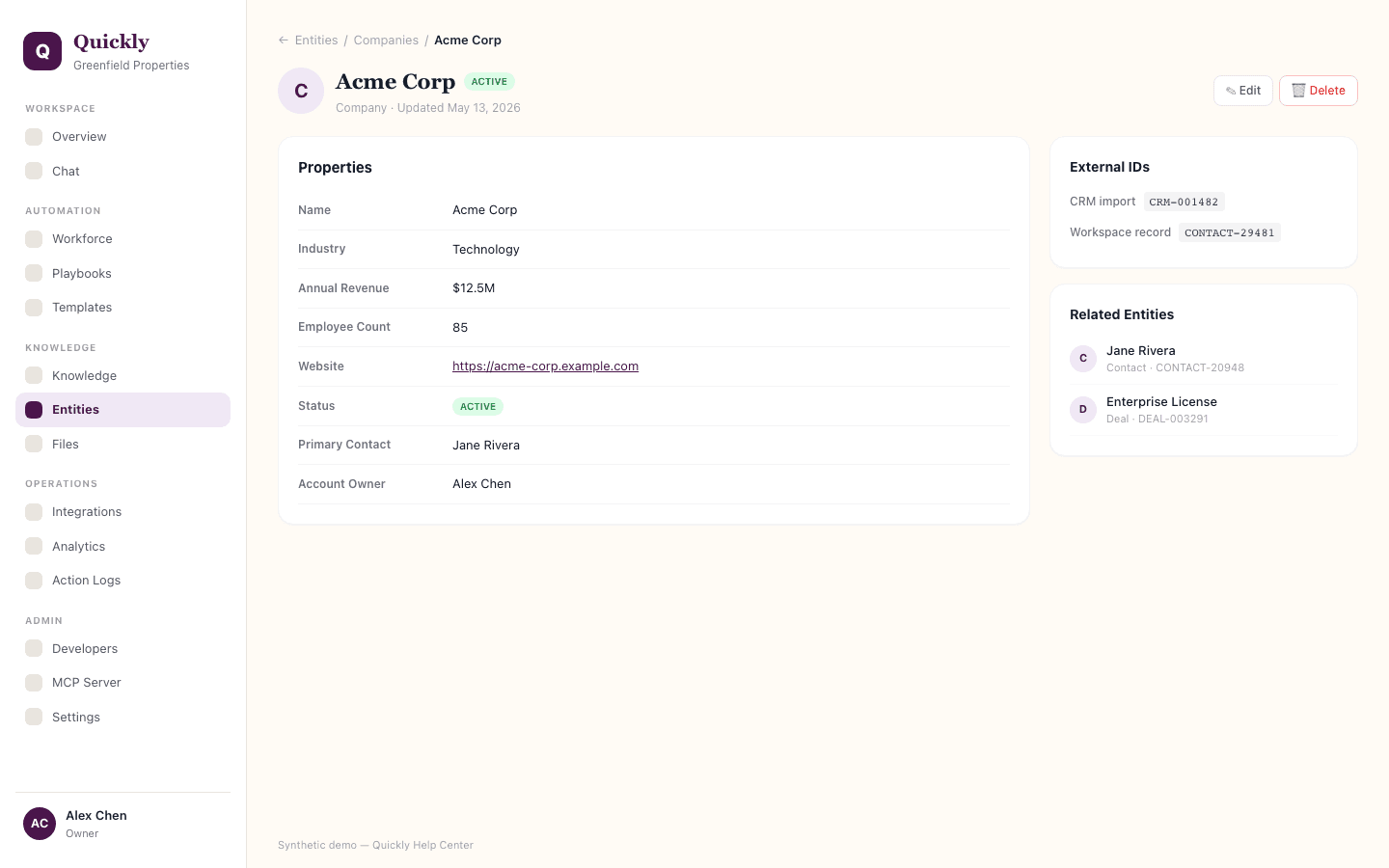Open the acme-corp.example.com website link

[x=545, y=366]
